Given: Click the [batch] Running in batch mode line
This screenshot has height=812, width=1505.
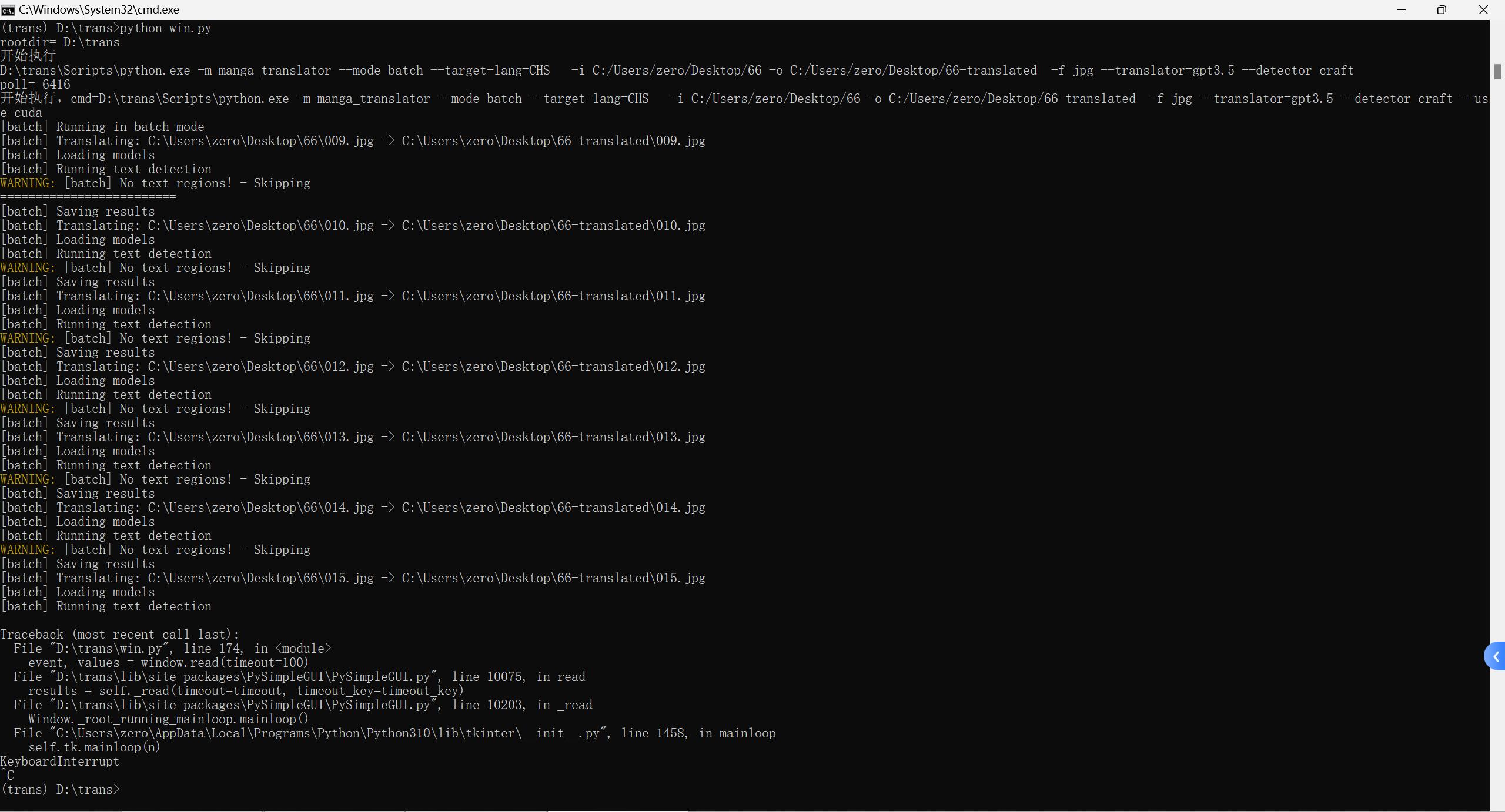Looking at the screenshot, I should 102,126.
